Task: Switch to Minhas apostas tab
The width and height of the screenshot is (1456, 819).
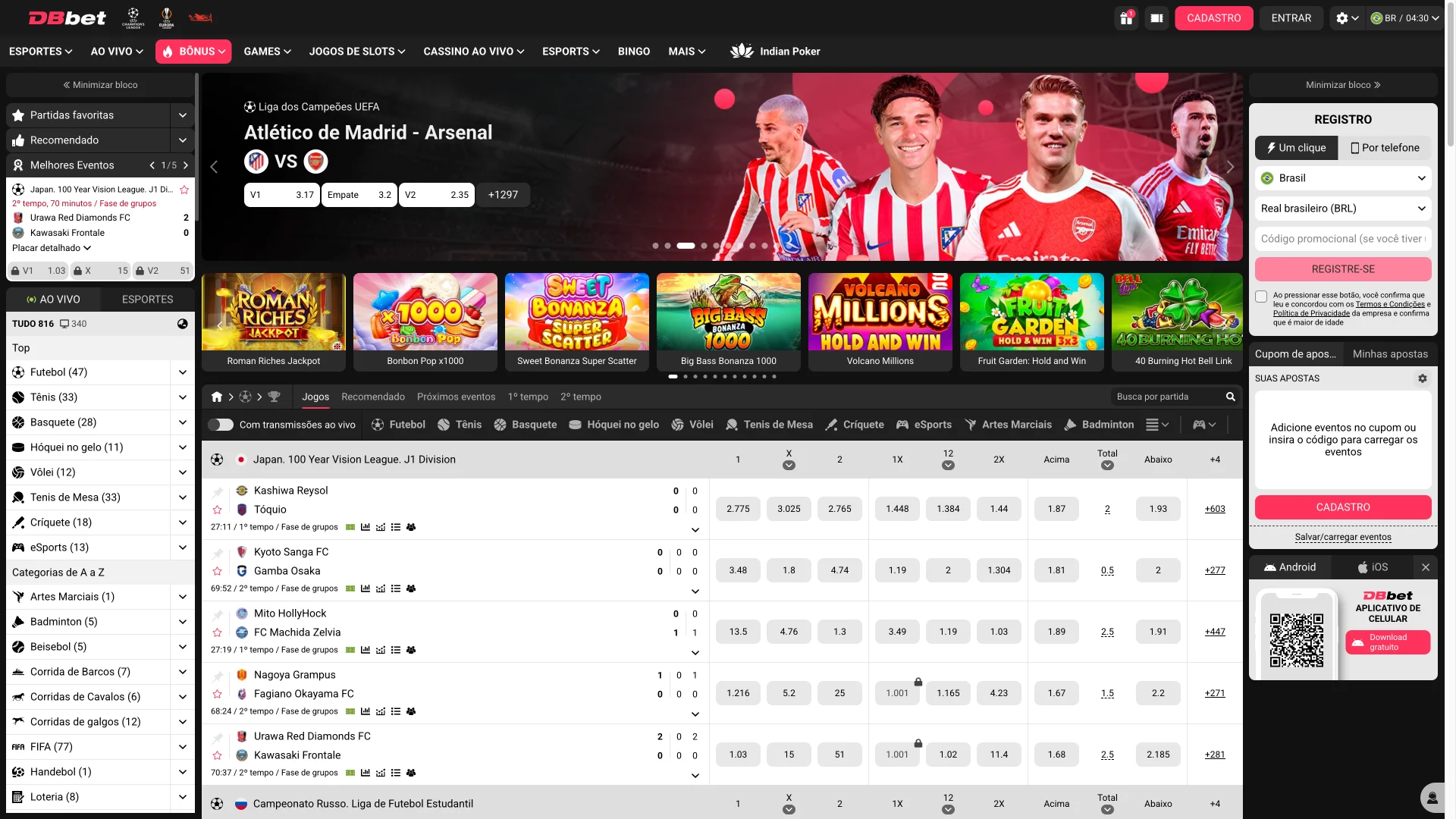Action: pyautogui.click(x=1390, y=354)
